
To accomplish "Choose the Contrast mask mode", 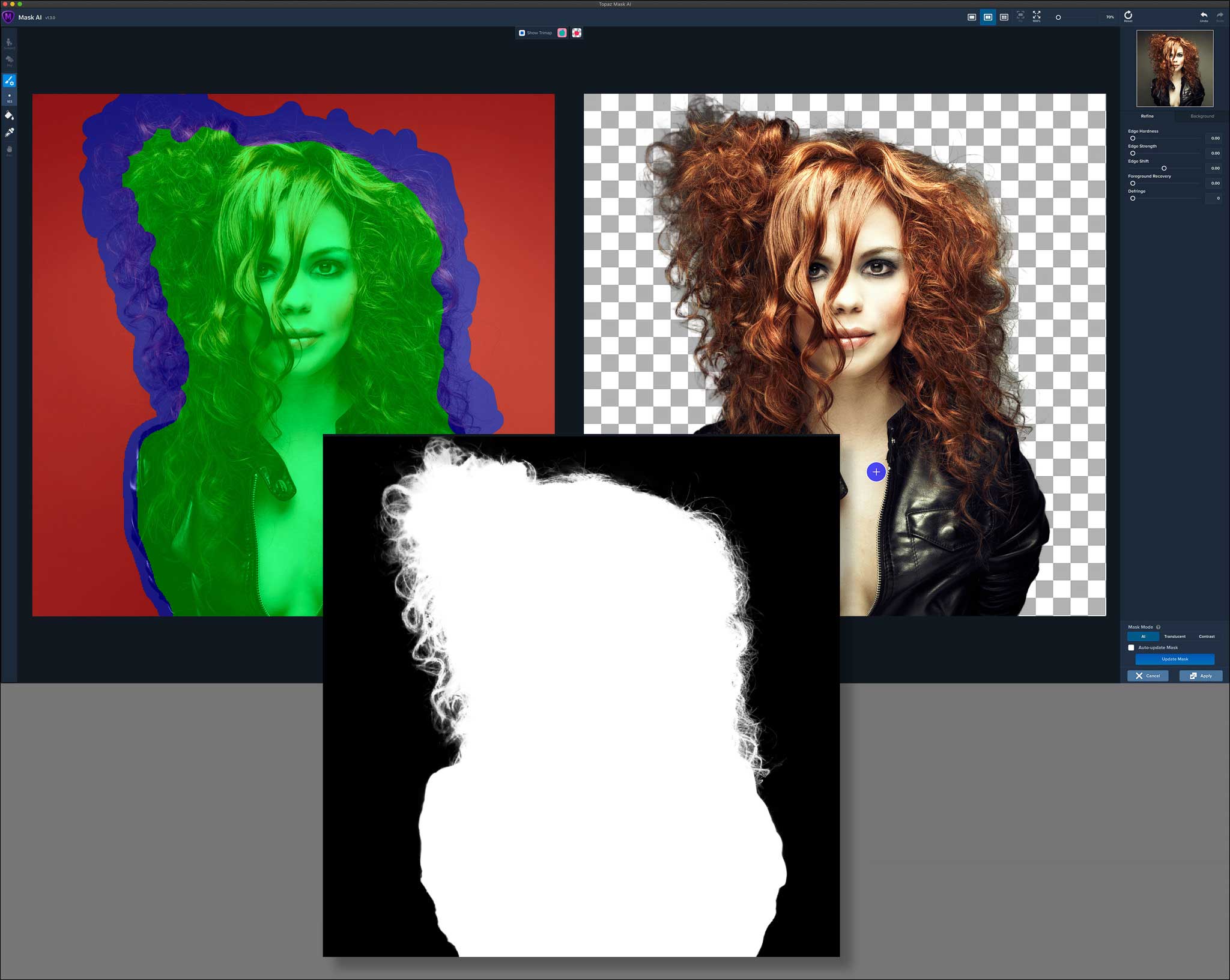I will click(x=1207, y=637).
